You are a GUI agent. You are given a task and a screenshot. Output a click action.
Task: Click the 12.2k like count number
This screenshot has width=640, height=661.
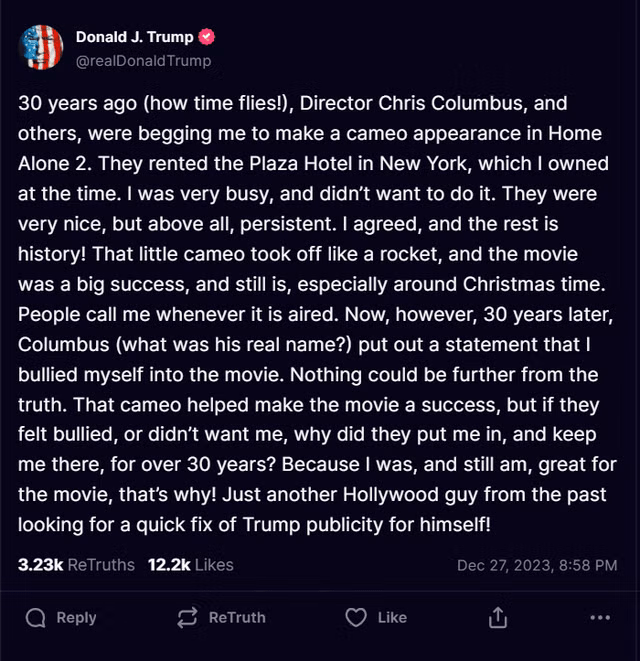(x=169, y=565)
